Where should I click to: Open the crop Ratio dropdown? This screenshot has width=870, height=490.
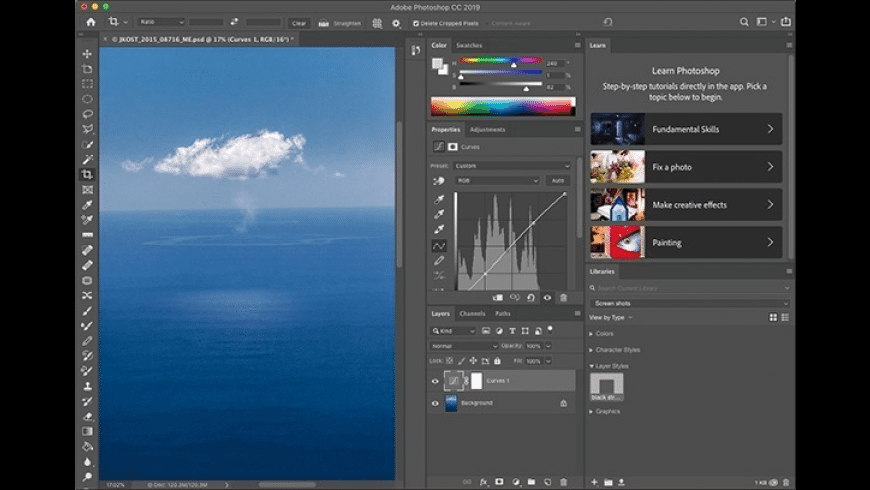[x=161, y=22]
